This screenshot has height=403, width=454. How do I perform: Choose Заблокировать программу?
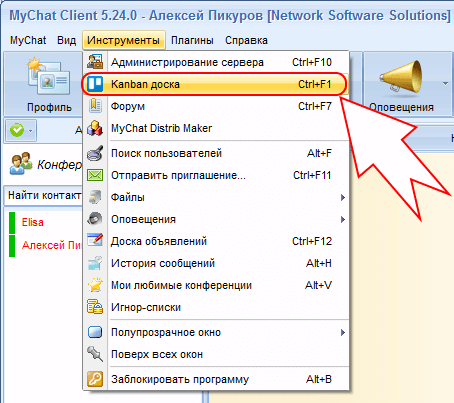216,379
